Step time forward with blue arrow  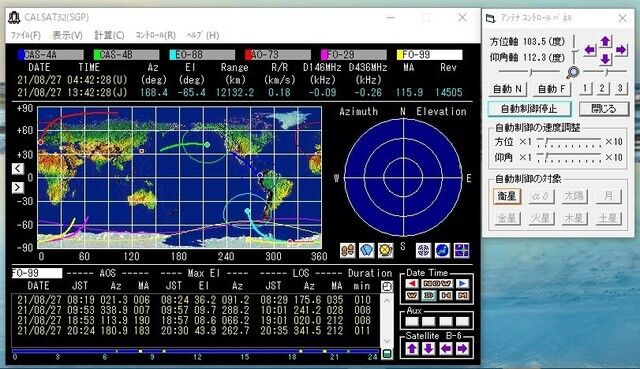click(x=462, y=283)
